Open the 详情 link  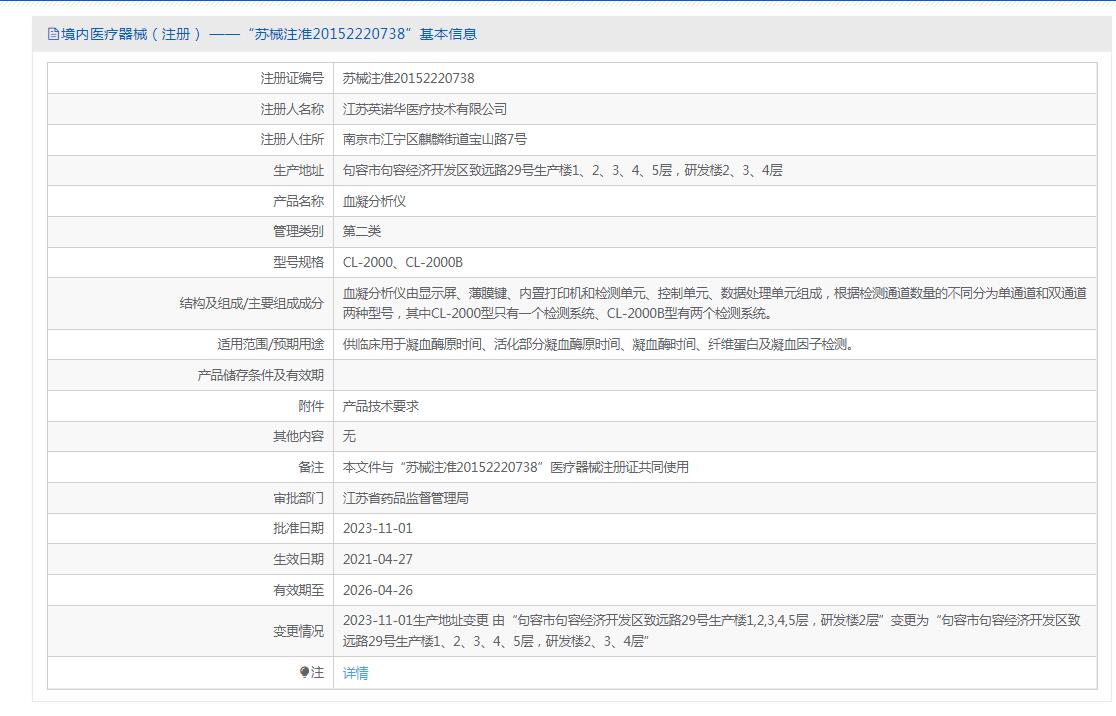355,673
